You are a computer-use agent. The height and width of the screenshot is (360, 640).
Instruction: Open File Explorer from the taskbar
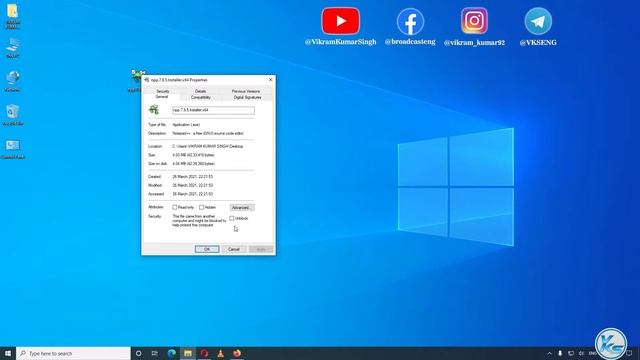coord(188,353)
